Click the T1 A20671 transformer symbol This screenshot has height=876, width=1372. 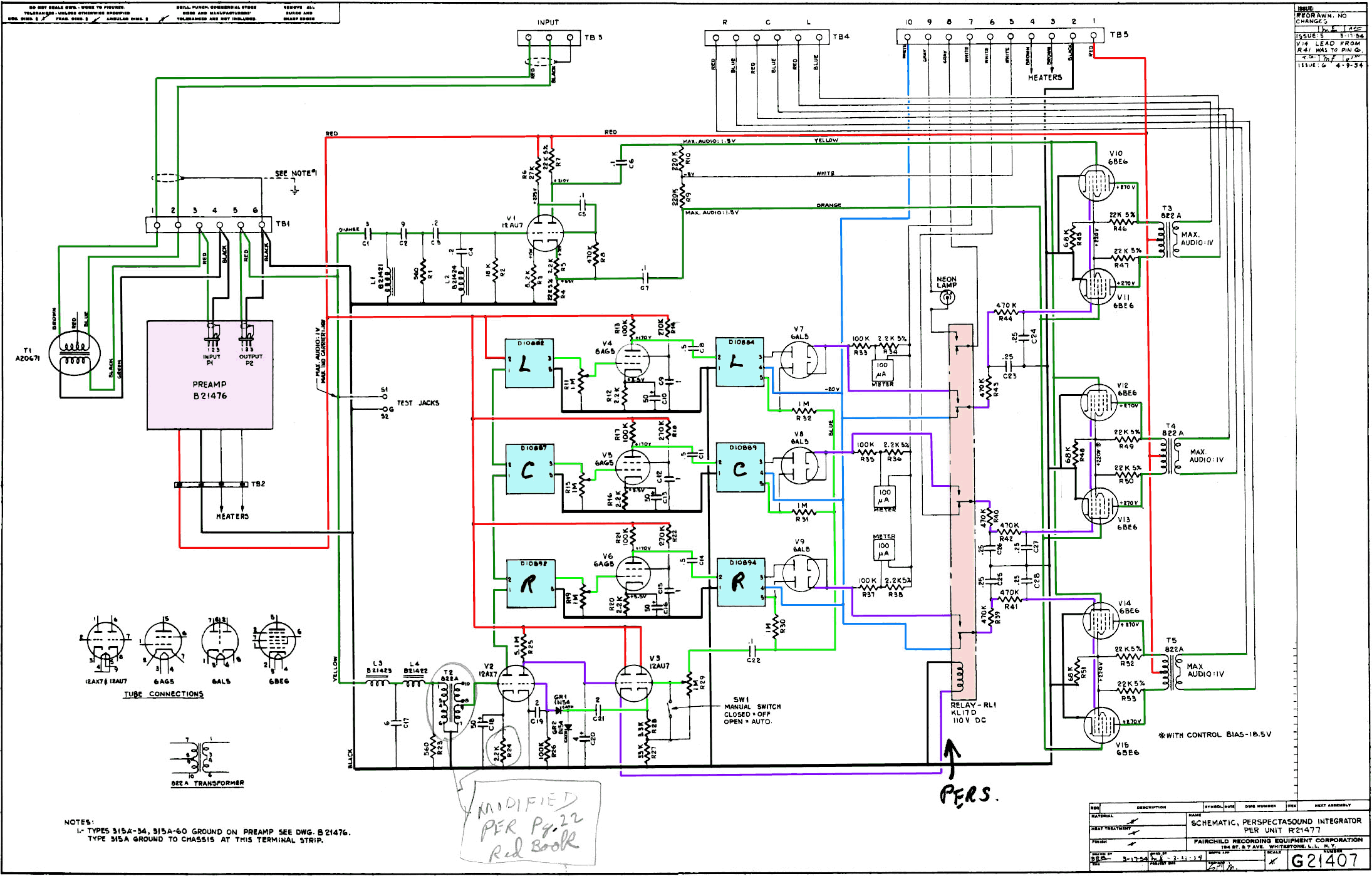point(75,352)
